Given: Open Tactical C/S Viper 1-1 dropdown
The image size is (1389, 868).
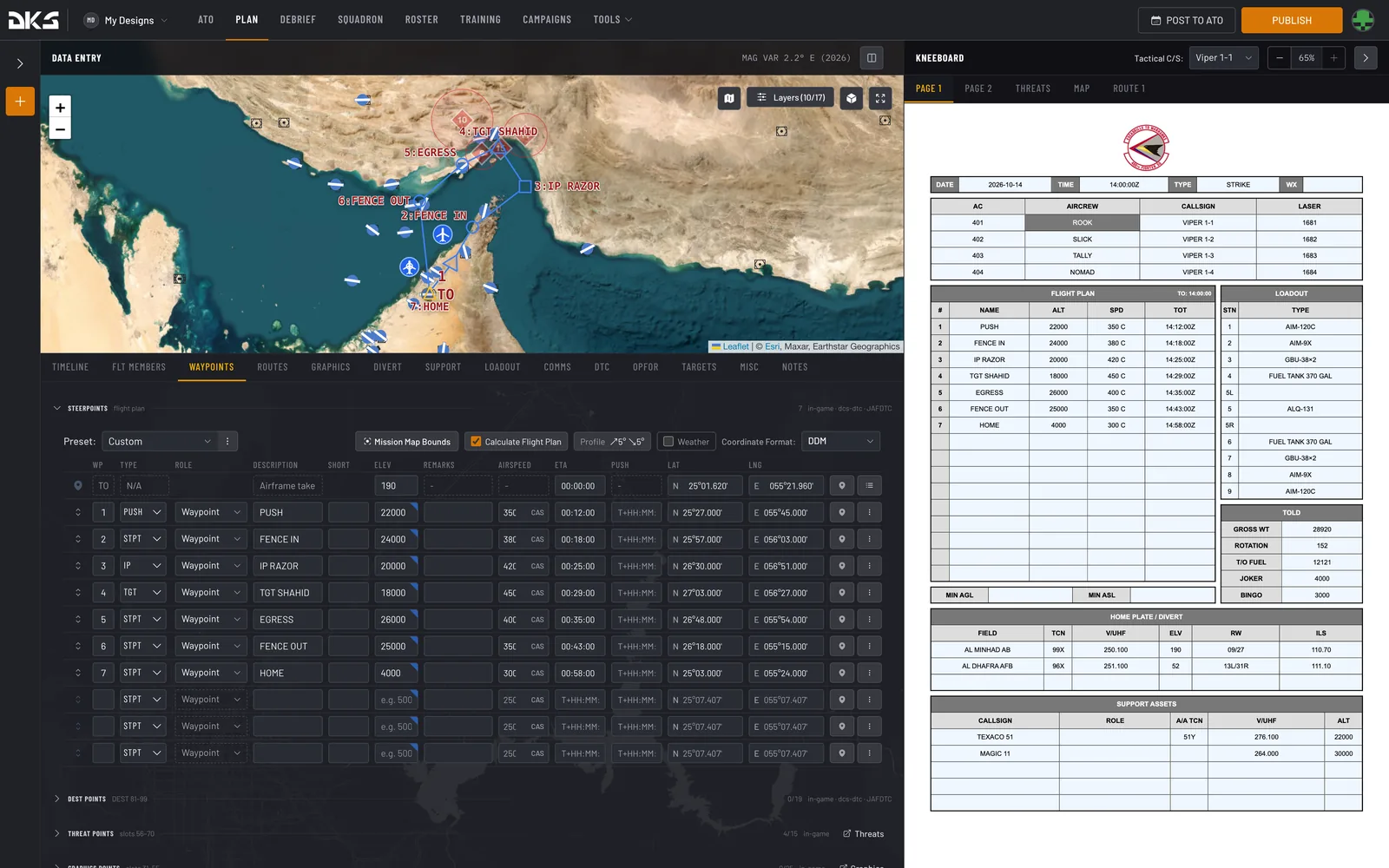Looking at the screenshot, I should pyautogui.click(x=1224, y=58).
